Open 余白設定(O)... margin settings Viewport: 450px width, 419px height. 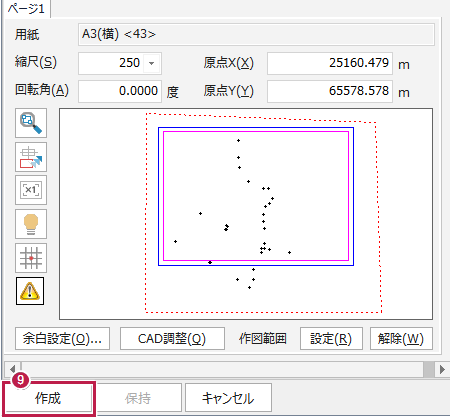(x=62, y=339)
